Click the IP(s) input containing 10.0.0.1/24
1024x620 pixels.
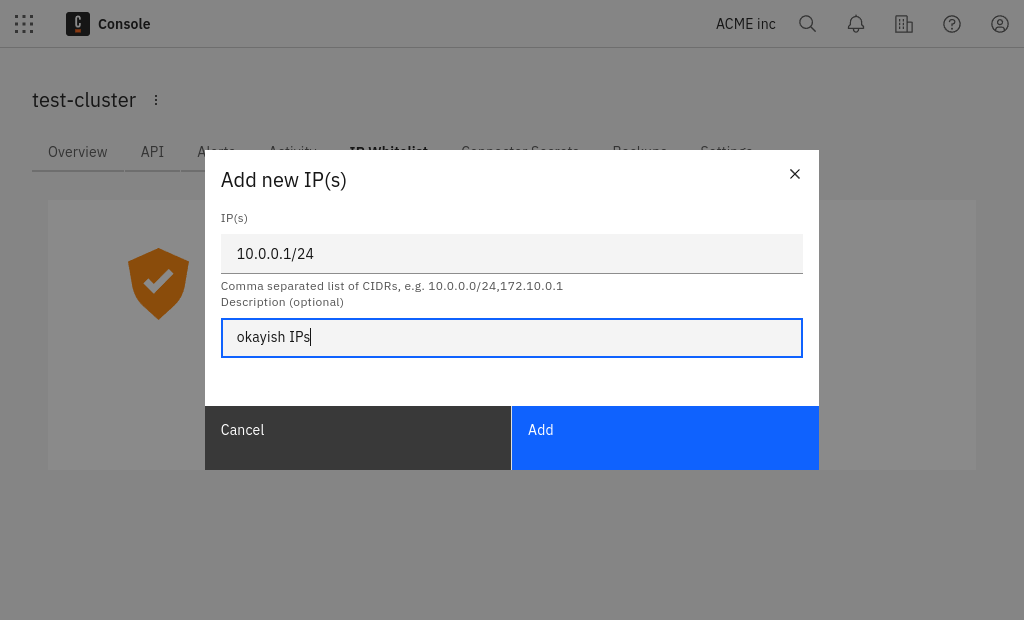(511, 253)
